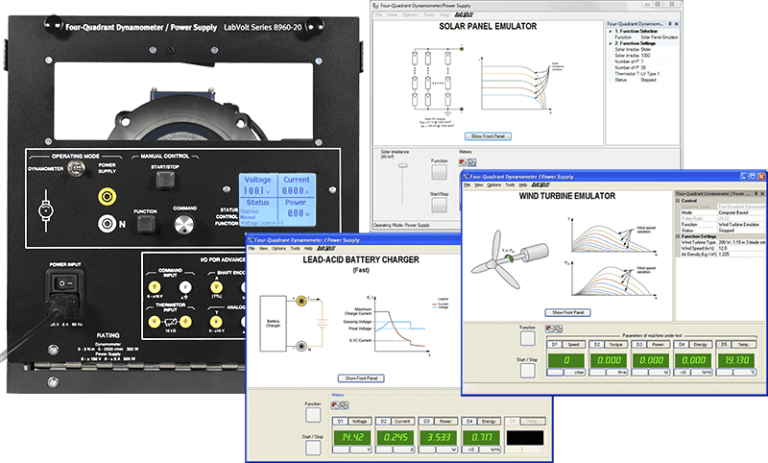This screenshot has width=768, height=463.
Task: Click LabVolt logo in Battery Charger menu bar
Action: (326, 248)
